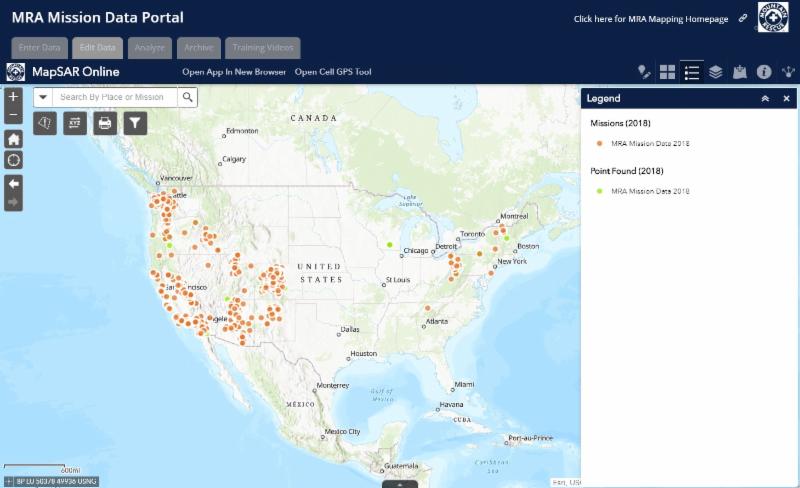Collapse the Legend panel
Image resolution: width=800 pixels, height=488 pixels.
[x=765, y=99]
